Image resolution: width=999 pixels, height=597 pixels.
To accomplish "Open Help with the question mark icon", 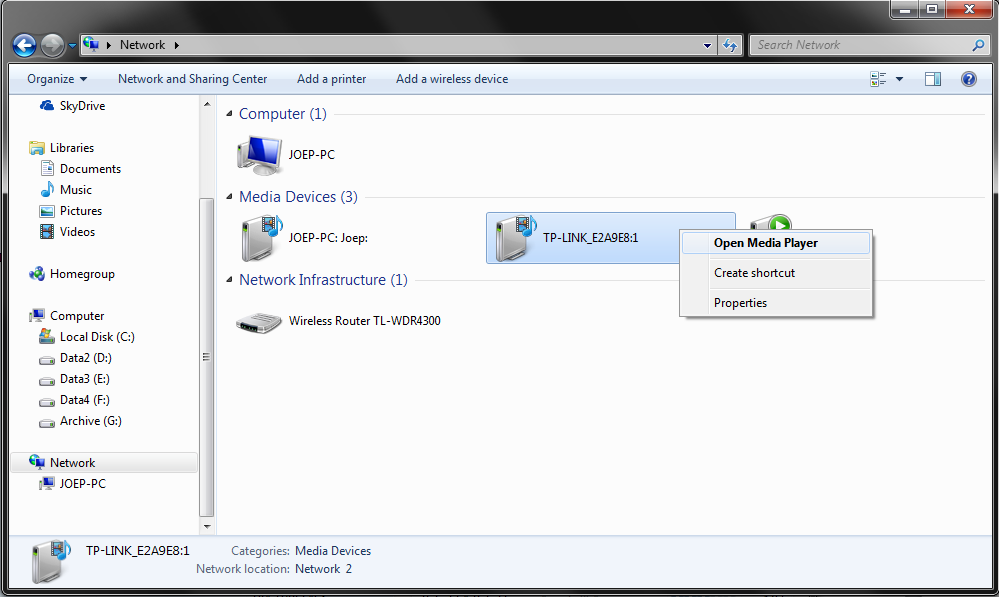I will tap(968, 79).
